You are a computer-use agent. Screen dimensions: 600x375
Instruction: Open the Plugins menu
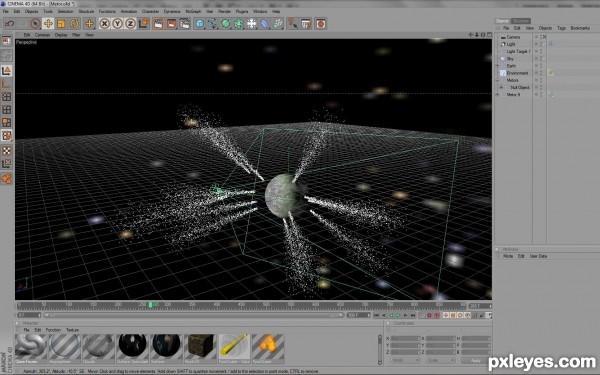(242, 11)
